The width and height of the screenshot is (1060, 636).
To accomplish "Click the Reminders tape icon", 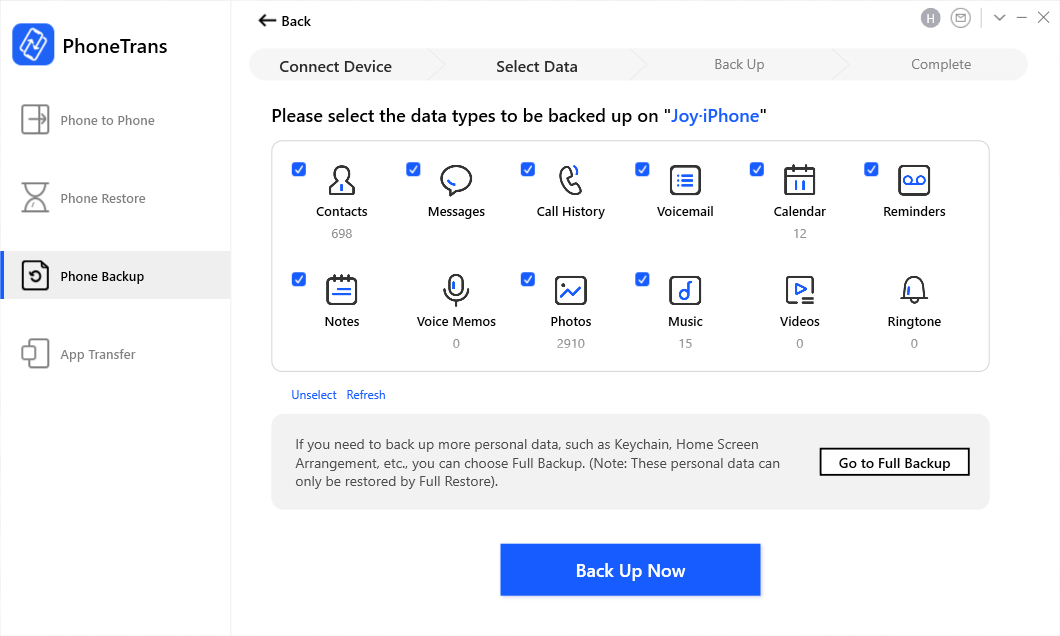I will point(914,180).
